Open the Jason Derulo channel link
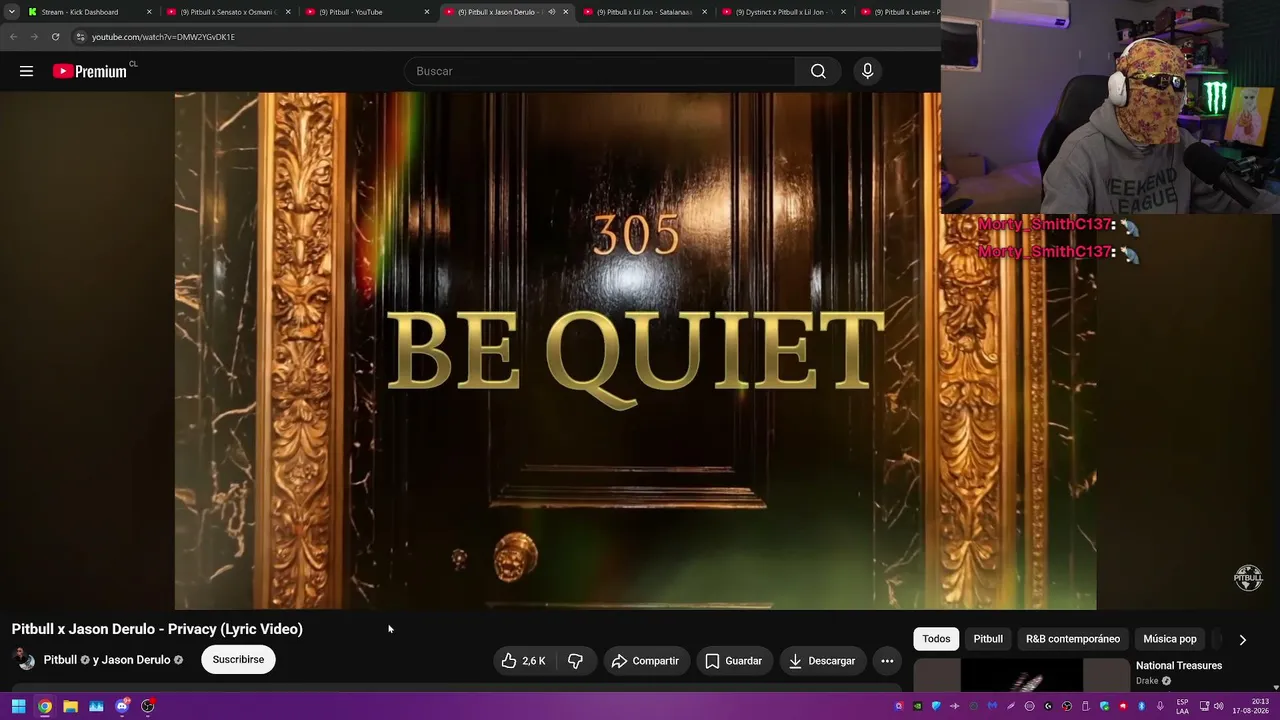1280x720 pixels. 136,660
